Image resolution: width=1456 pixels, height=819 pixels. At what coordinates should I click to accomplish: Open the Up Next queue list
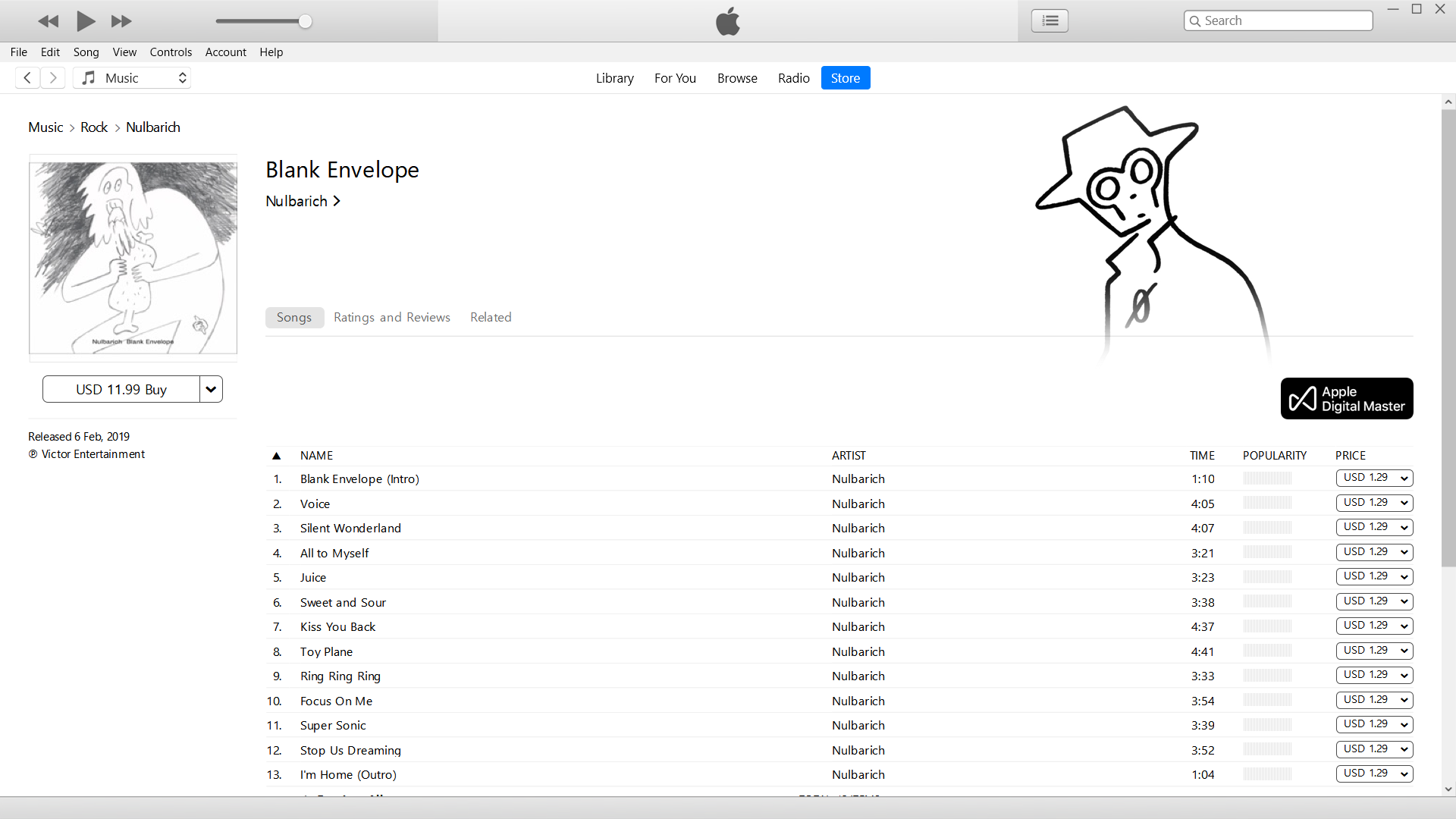coord(1049,20)
